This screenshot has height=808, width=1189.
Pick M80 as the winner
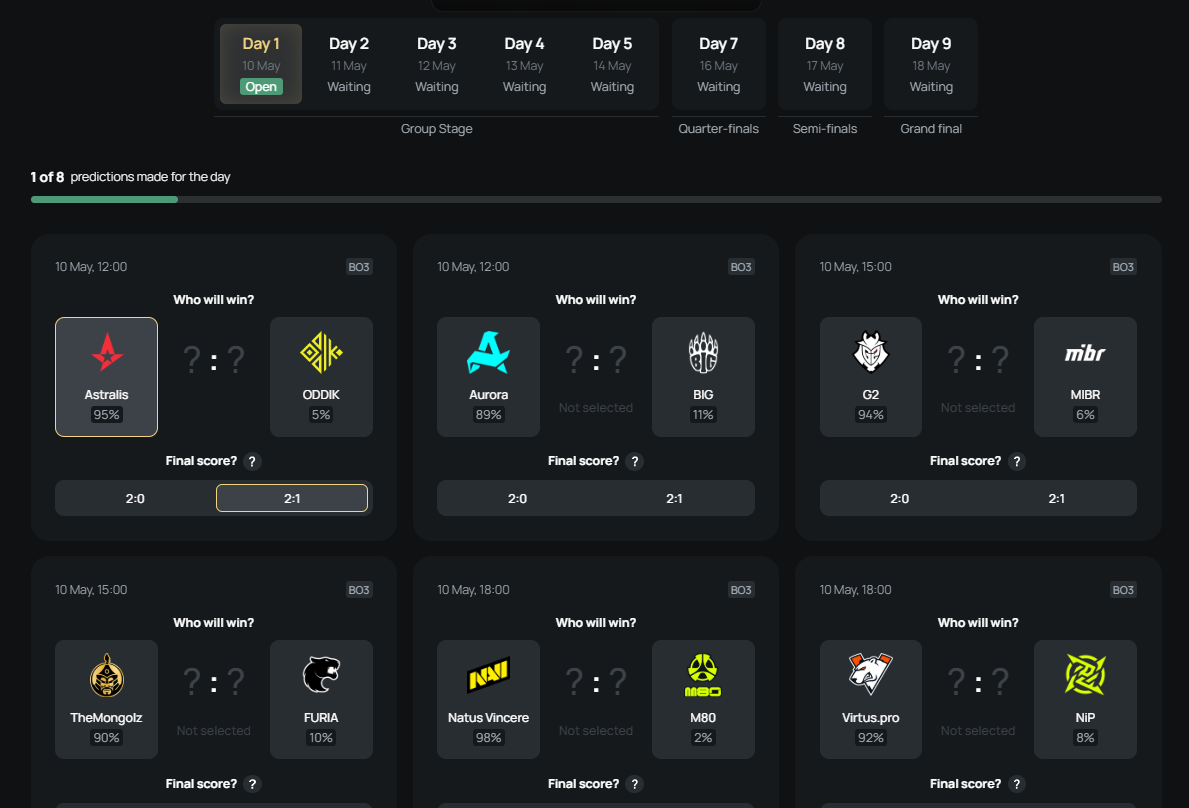coord(703,700)
